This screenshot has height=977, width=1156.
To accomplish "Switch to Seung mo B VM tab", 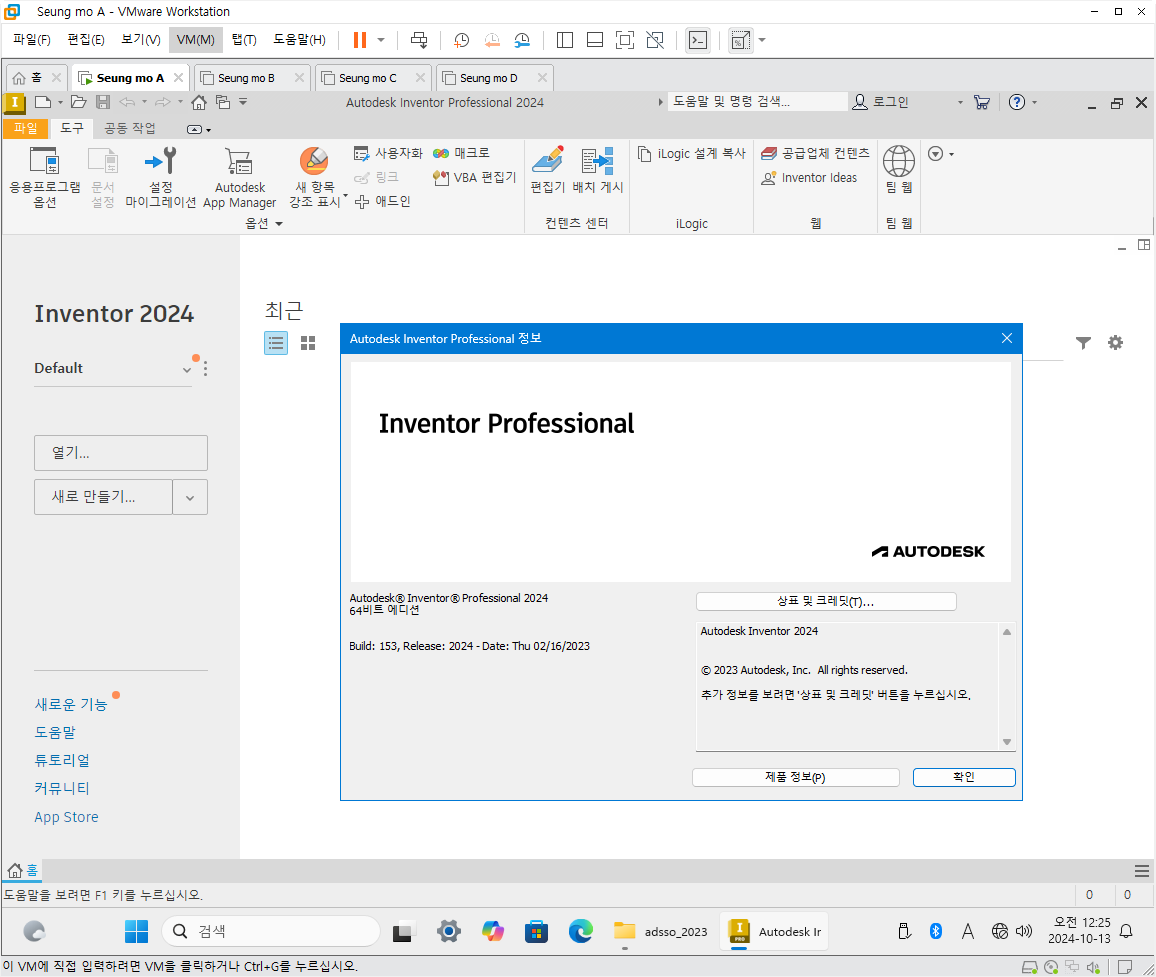I will pyautogui.click(x=246, y=77).
